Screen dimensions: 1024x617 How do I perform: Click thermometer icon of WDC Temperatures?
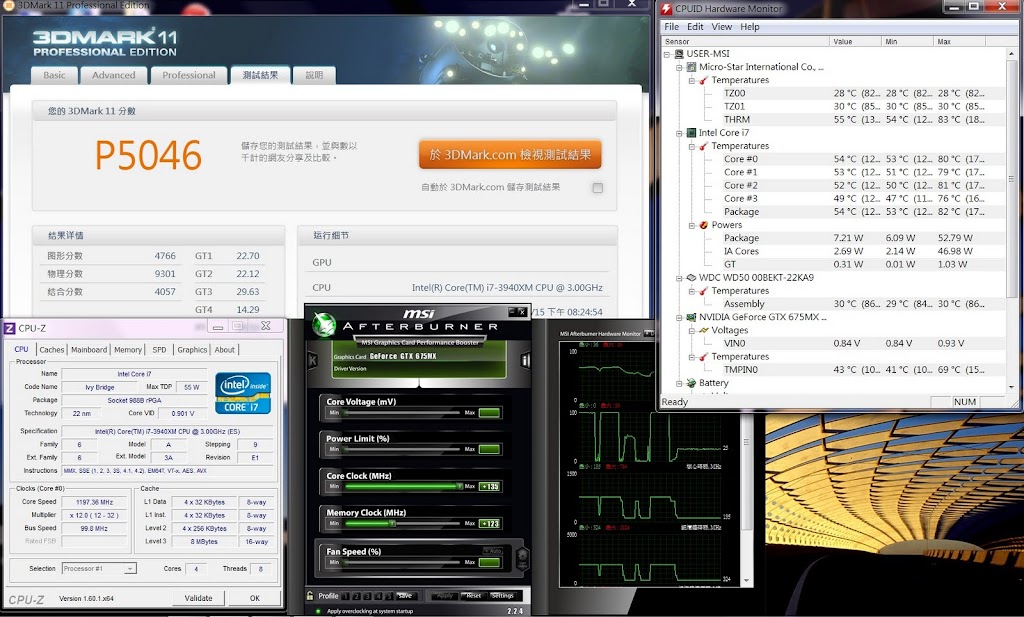704,291
